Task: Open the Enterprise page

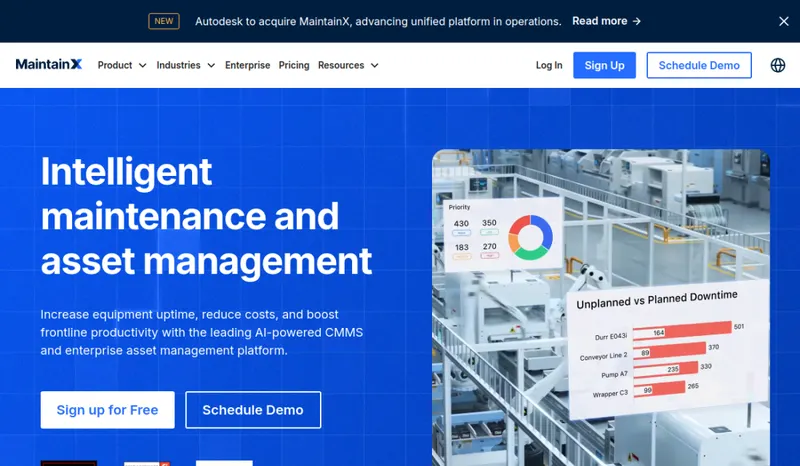Action: click(247, 65)
